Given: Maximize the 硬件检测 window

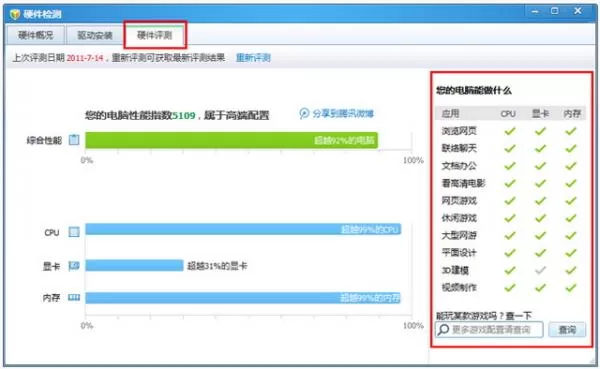Looking at the screenshot, I should 555,11.
